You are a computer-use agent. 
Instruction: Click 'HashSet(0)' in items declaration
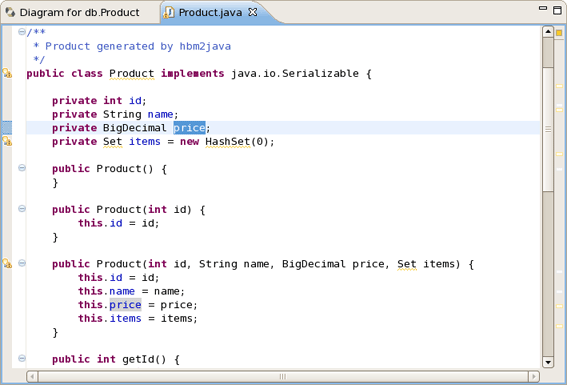point(236,141)
